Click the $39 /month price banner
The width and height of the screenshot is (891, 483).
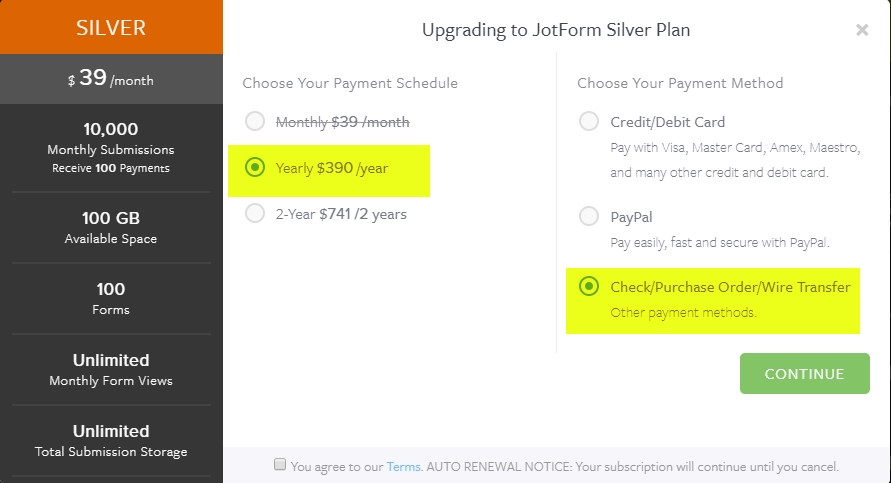pos(111,79)
